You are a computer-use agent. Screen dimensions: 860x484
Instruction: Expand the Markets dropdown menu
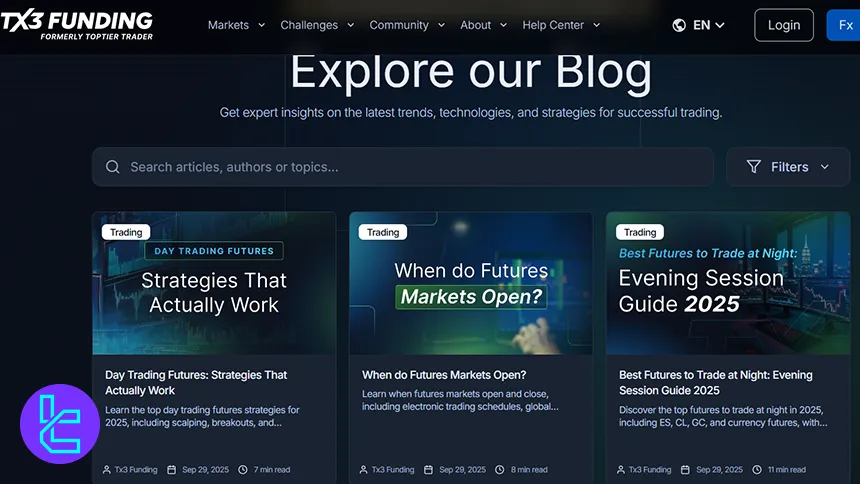tap(237, 25)
